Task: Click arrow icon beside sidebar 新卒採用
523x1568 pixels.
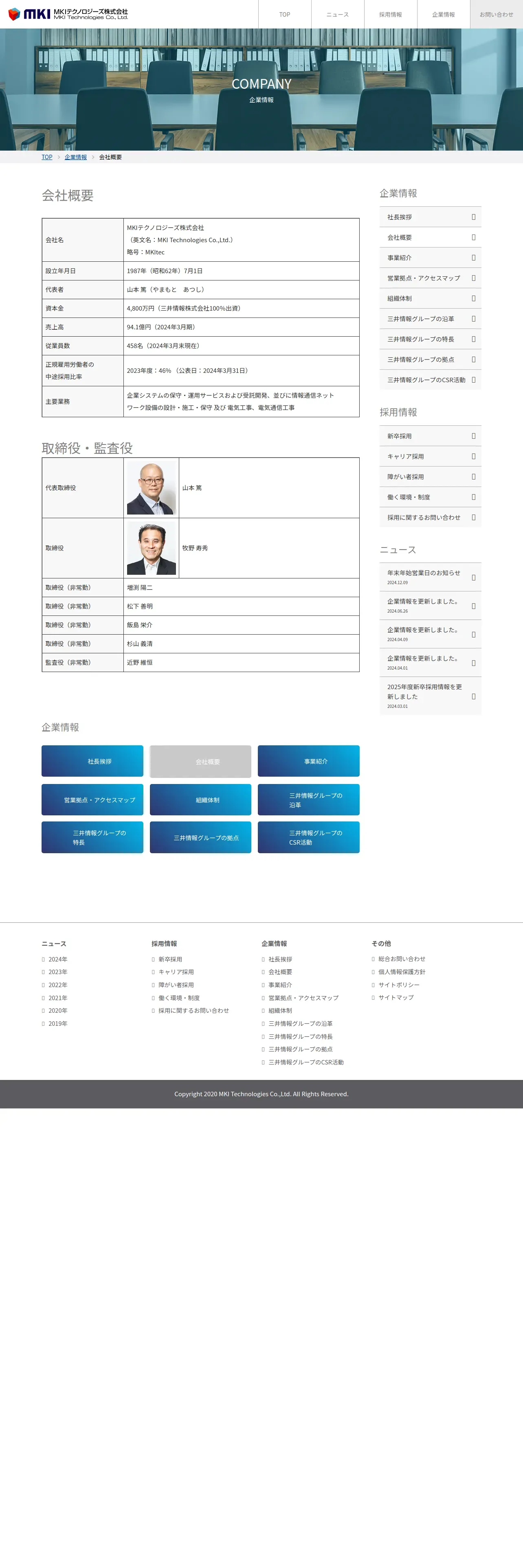Action: pos(473,436)
